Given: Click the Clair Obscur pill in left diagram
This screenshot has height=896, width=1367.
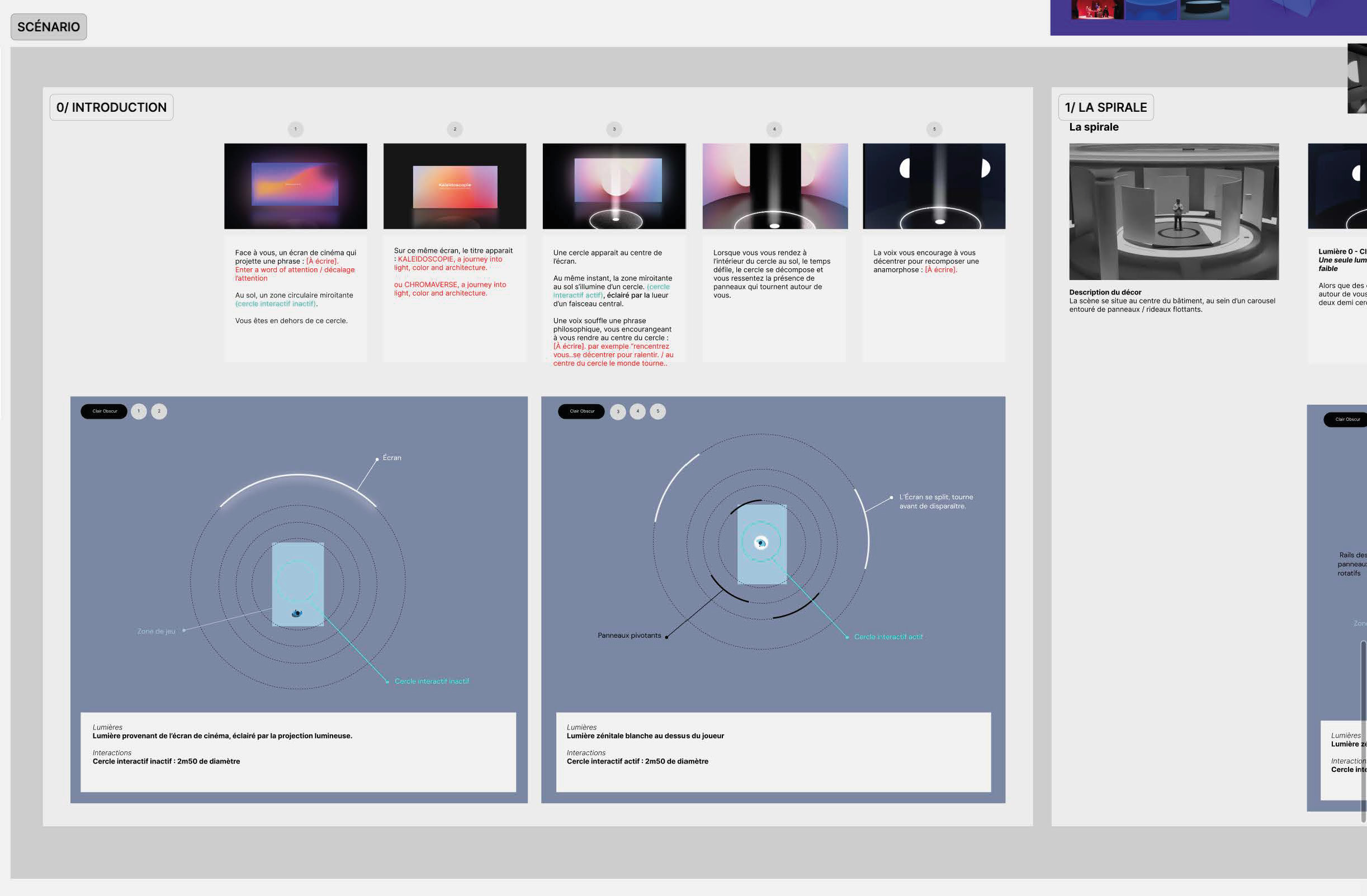Looking at the screenshot, I should pyautogui.click(x=105, y=411).
